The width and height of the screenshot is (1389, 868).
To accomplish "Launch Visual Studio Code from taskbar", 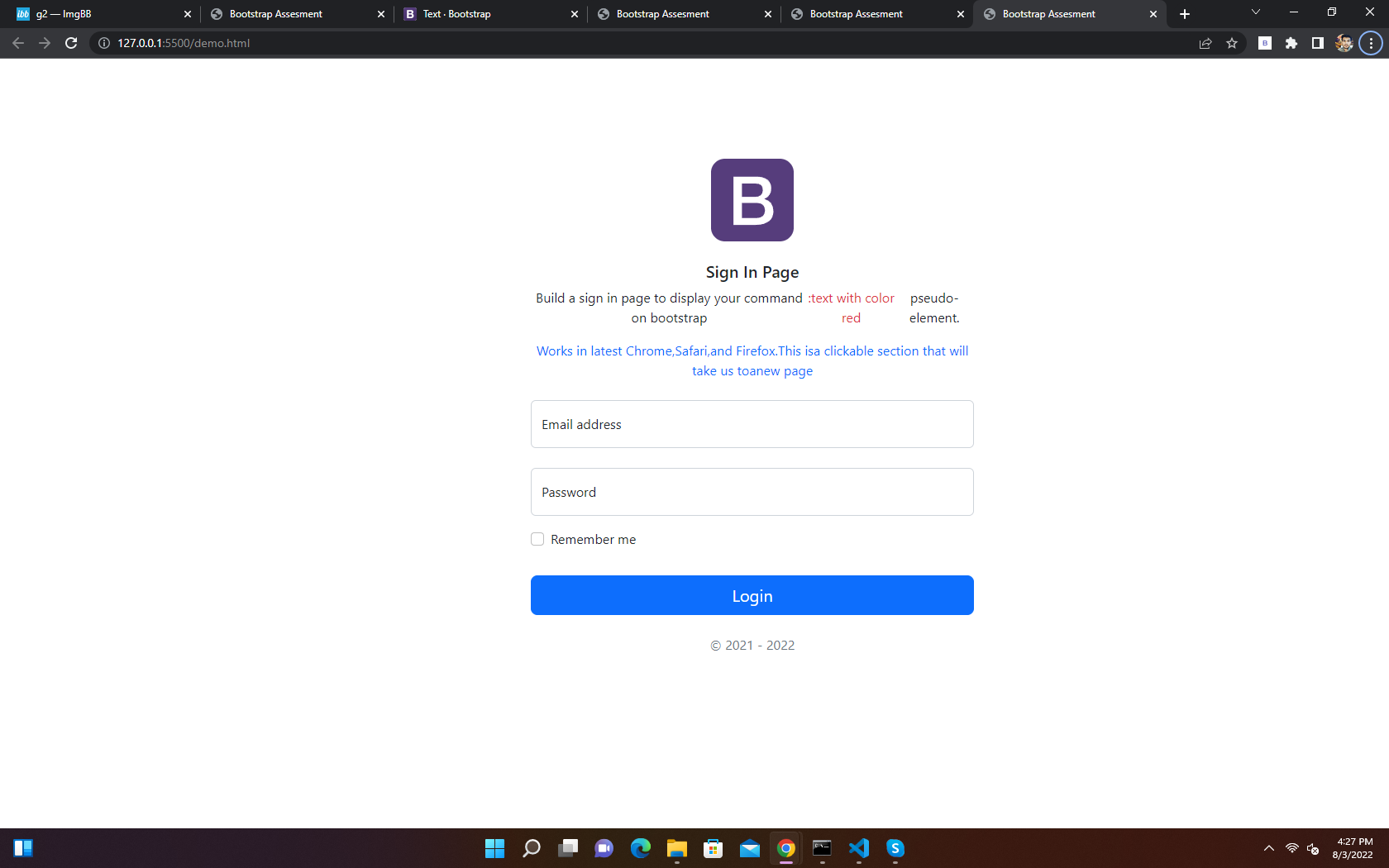I will 859,848.
